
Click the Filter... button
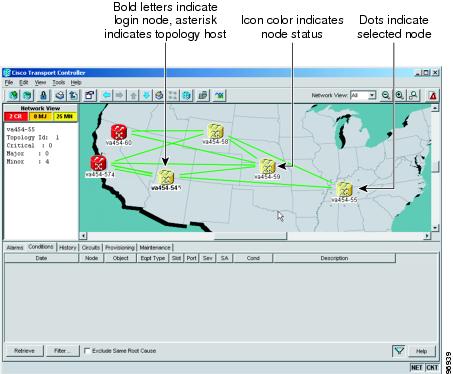point(62,351)
